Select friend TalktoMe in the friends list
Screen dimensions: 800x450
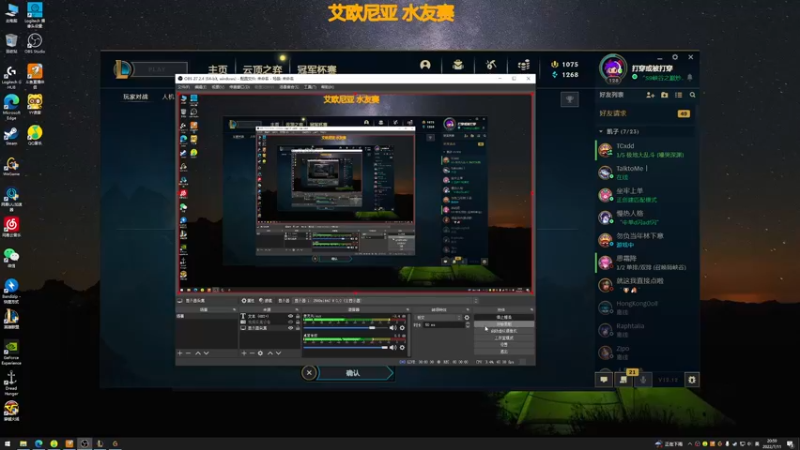tap(645, 172)
